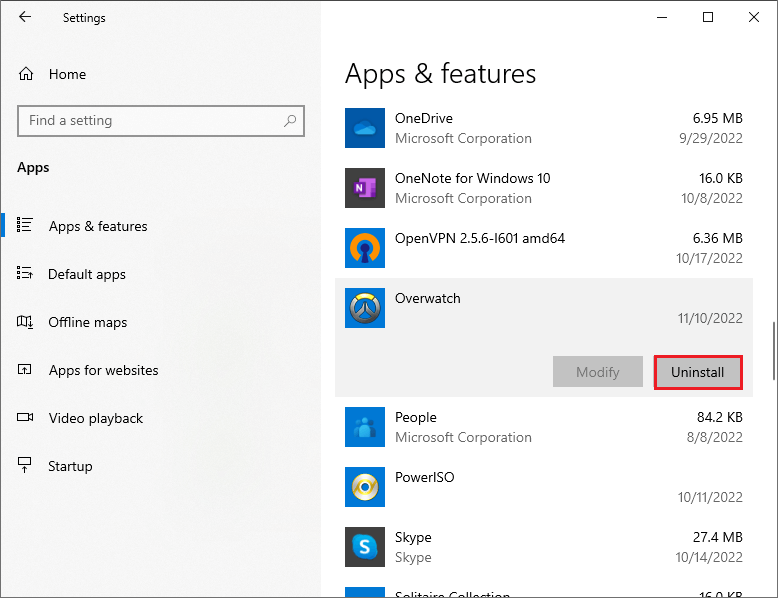
Task: Select the Skype app name
Action: [413, 537]
